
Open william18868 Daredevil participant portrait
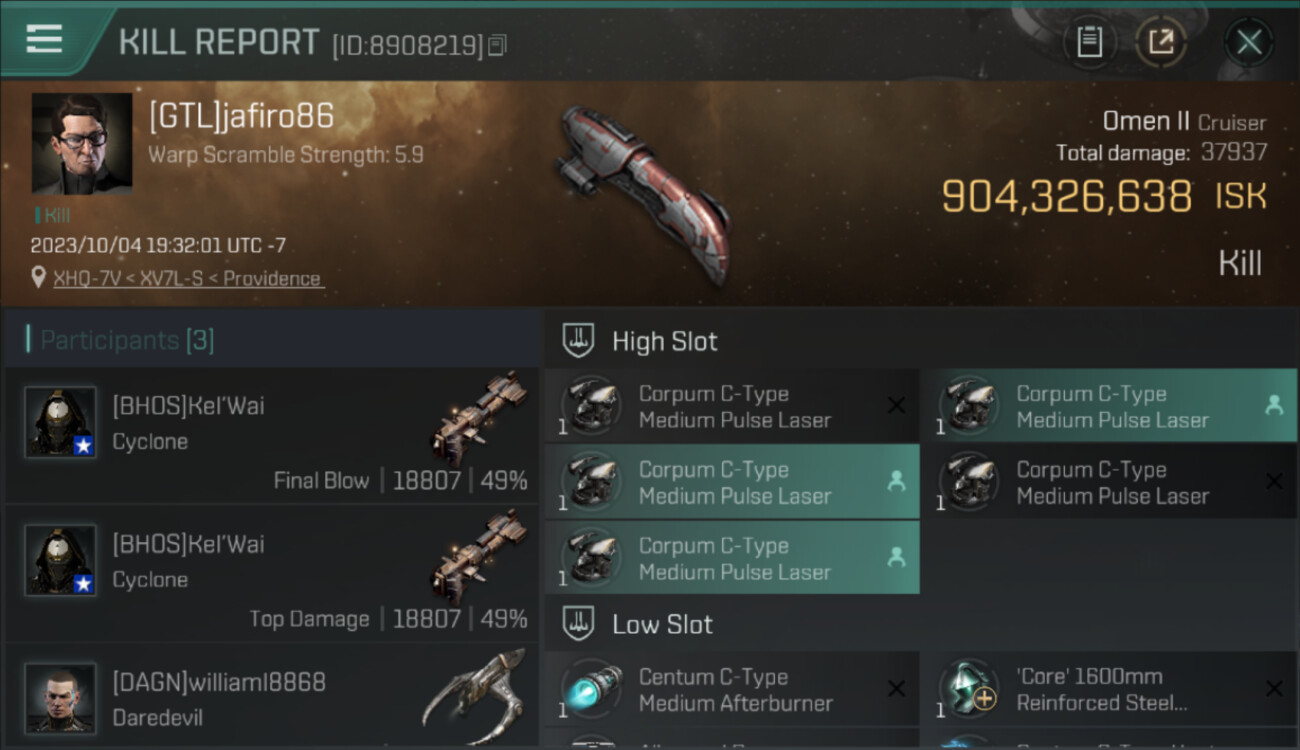tap(61, 697)
